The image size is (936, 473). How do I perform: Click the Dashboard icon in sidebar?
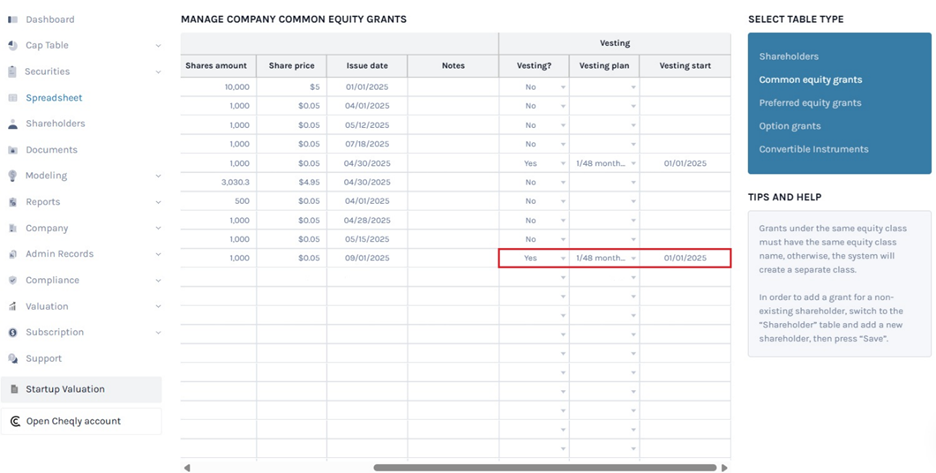tap(13, 19)
